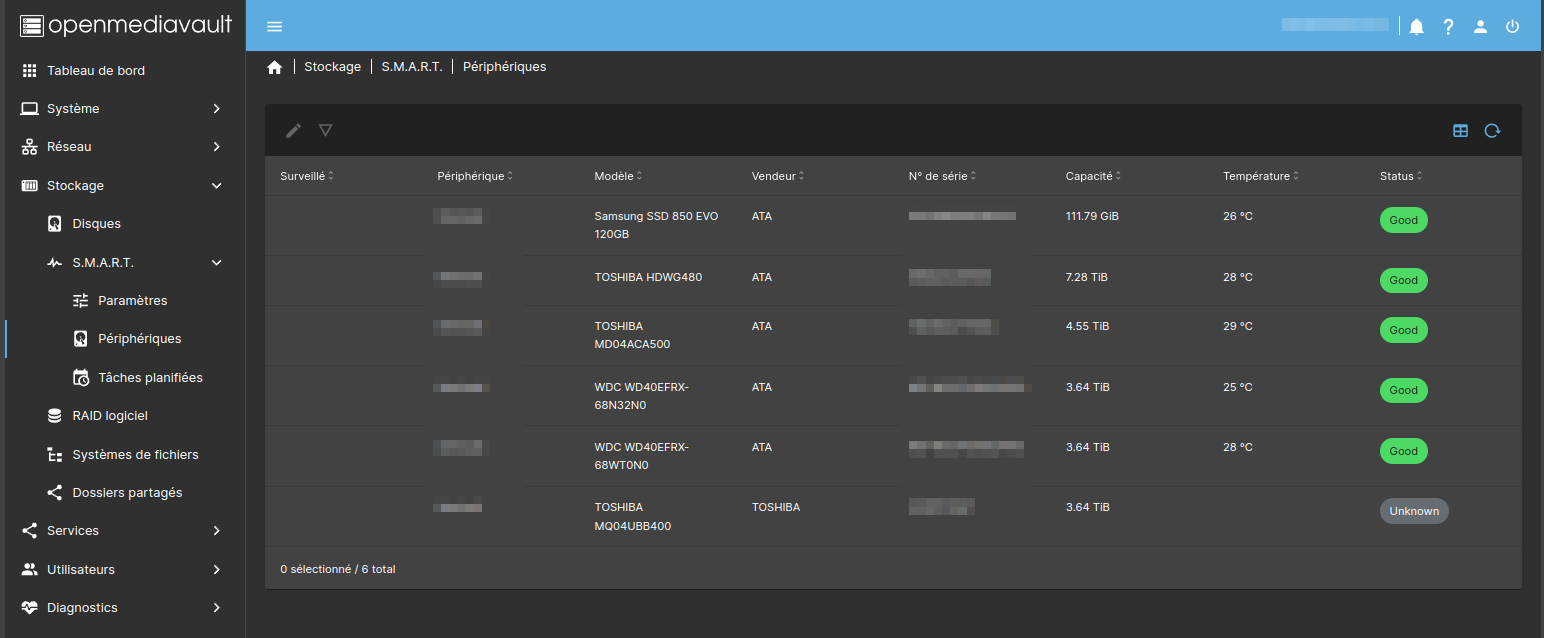Open Tâches planifiées in the sidebar
The image size is (1544, 638).
coord(150,377)
